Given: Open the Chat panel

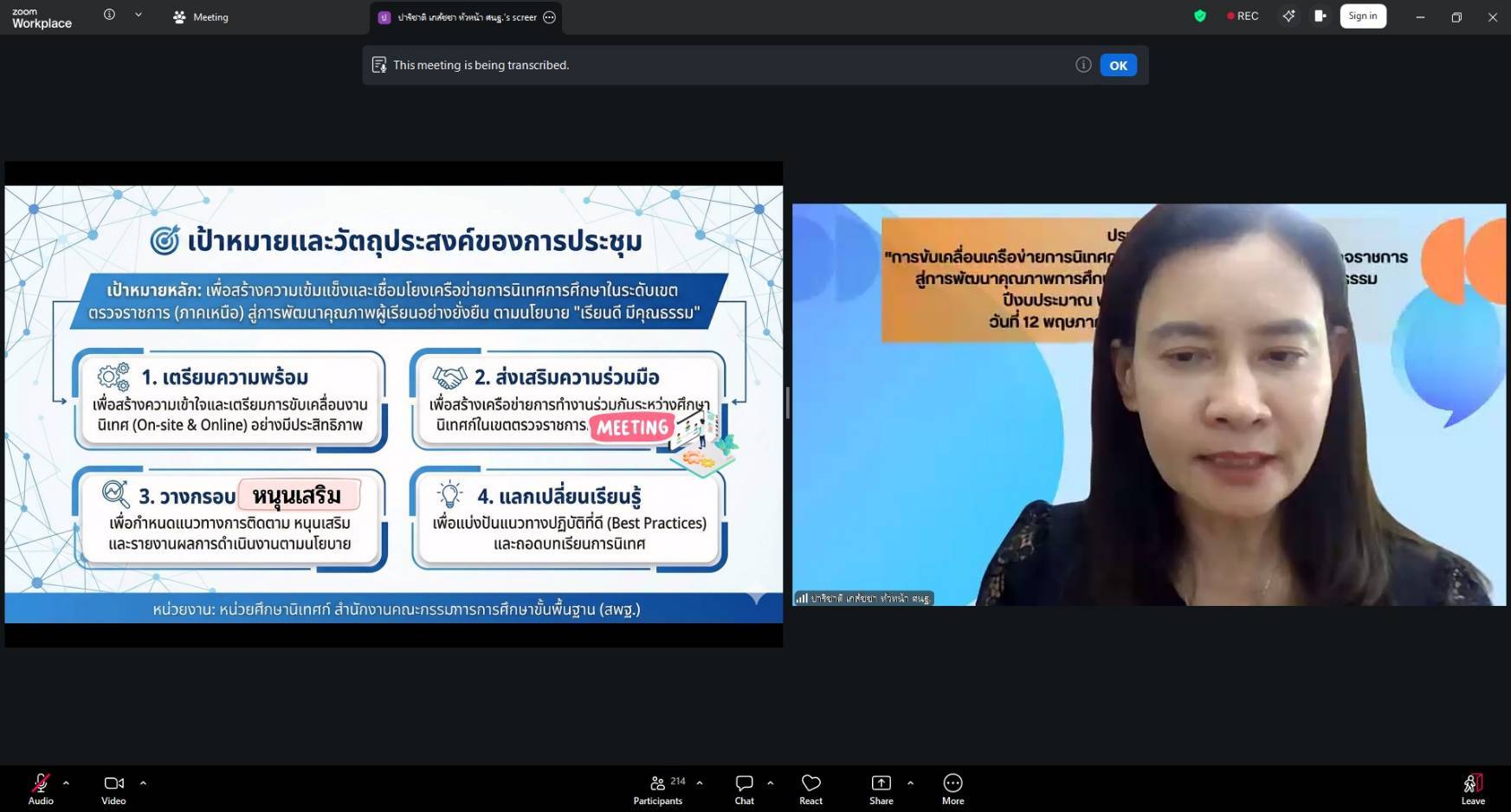Looking at the screenshot, I should [x=744, y=789].
